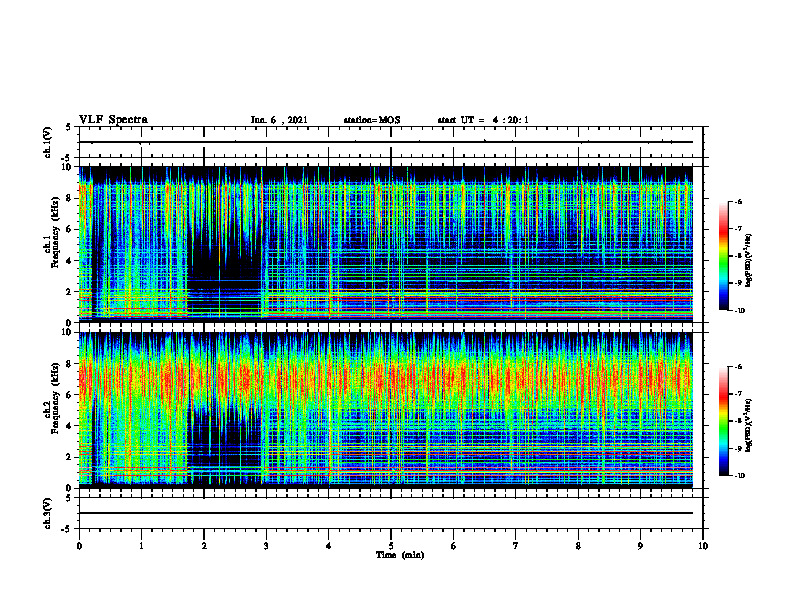Click inside the ch.1 spectrogram panel
Image resolution: width=792 pixels, height=612 pixels.
(x=386, y=244)
